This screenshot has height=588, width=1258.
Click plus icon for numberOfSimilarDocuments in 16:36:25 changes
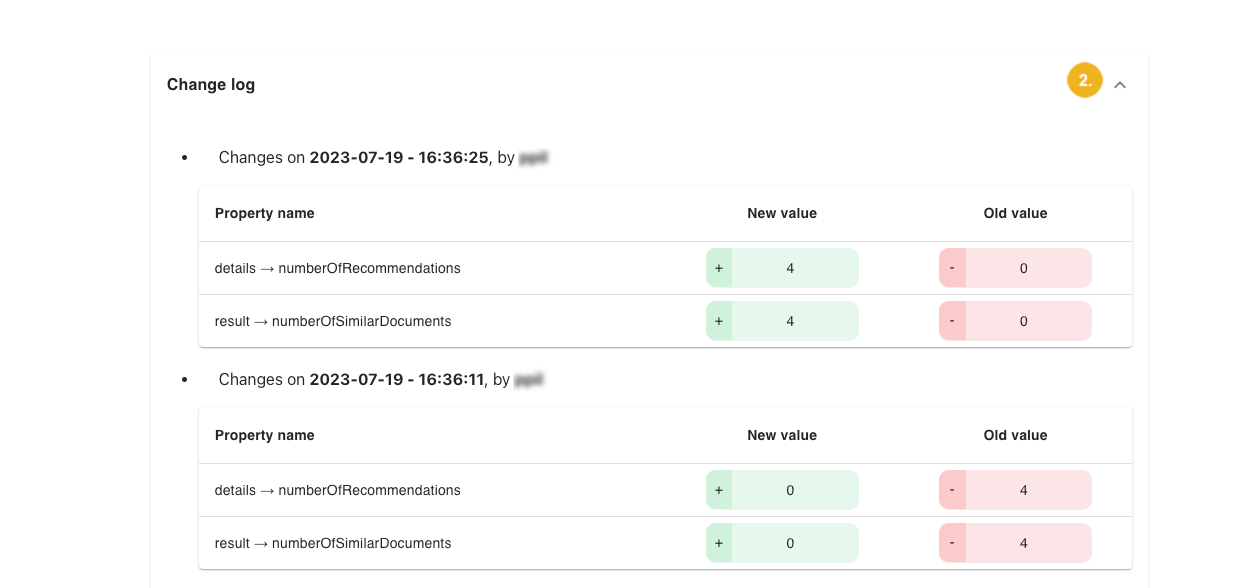click(719, 321)
